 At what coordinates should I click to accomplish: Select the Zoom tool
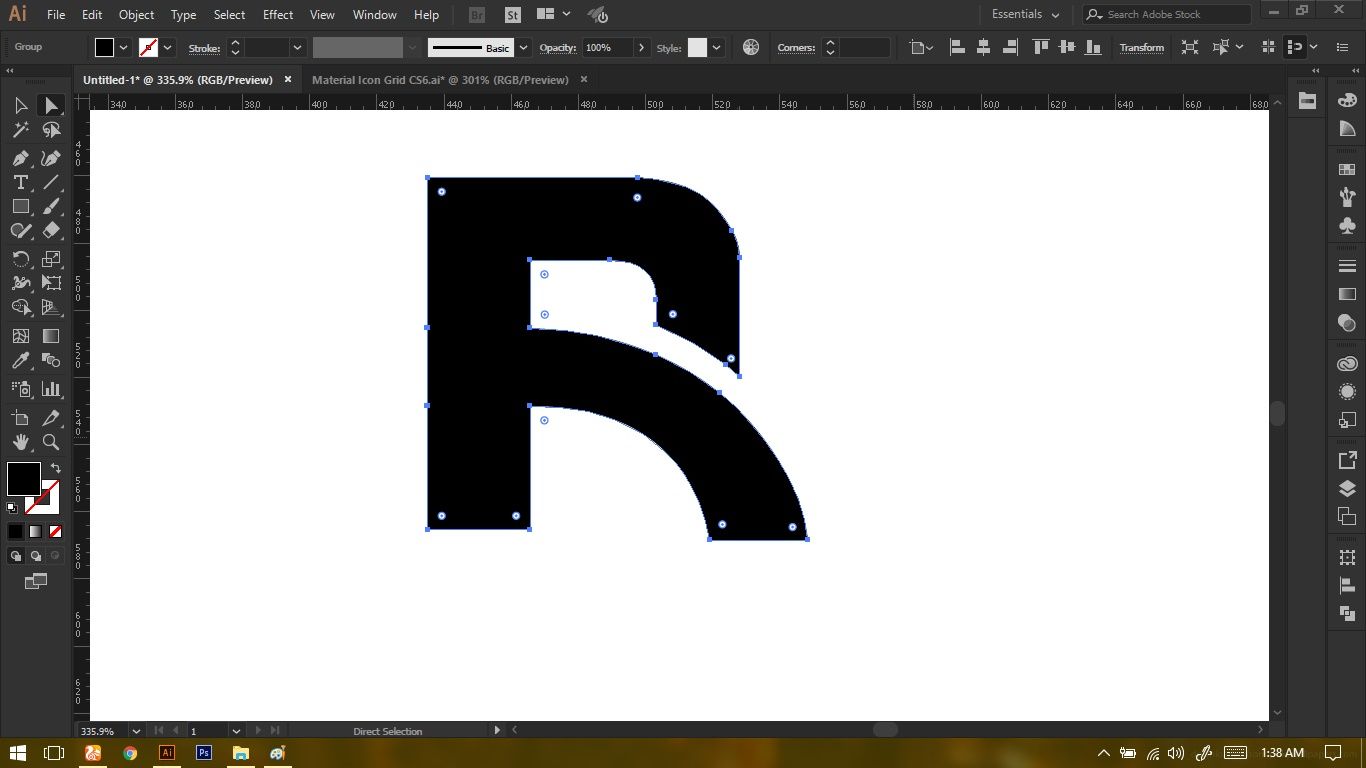click(51, 442)
